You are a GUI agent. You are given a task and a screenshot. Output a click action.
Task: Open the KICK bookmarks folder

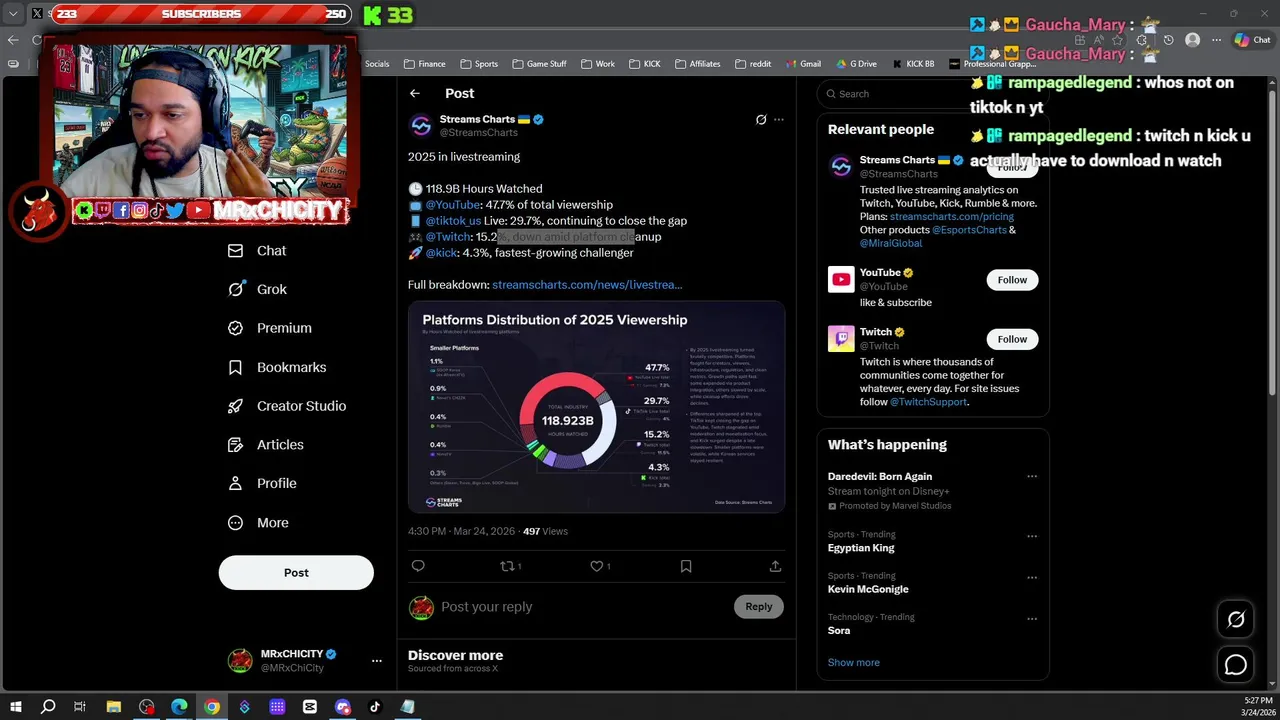click(644, 64)
